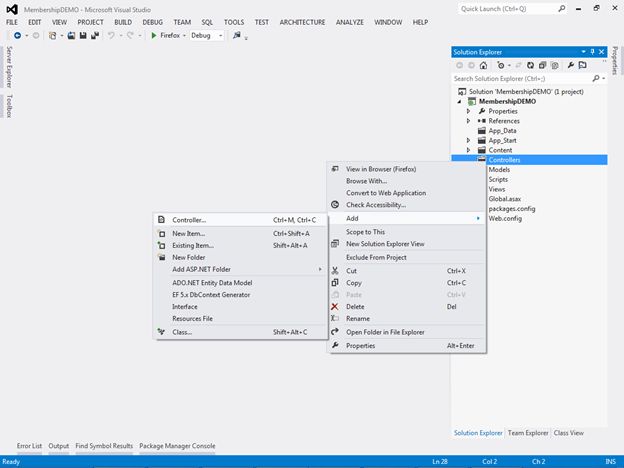Choose View in Browser (Firefox)
This screenshot has height=468, width=624.
pyautogui.click(x=407, y=169)
